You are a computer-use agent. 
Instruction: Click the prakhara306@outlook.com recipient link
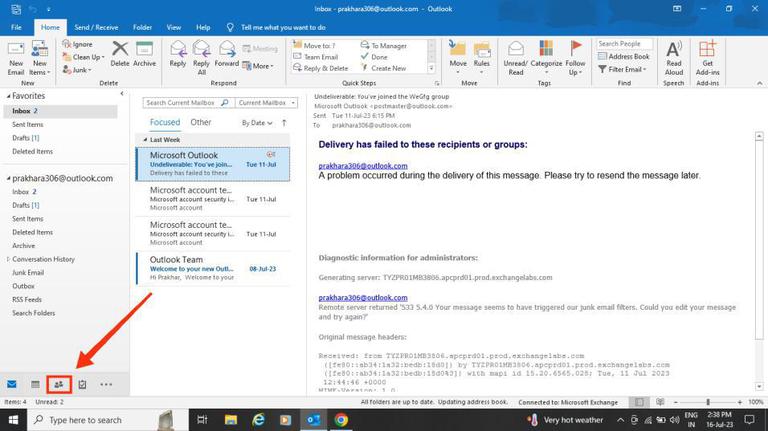[363, 166]
